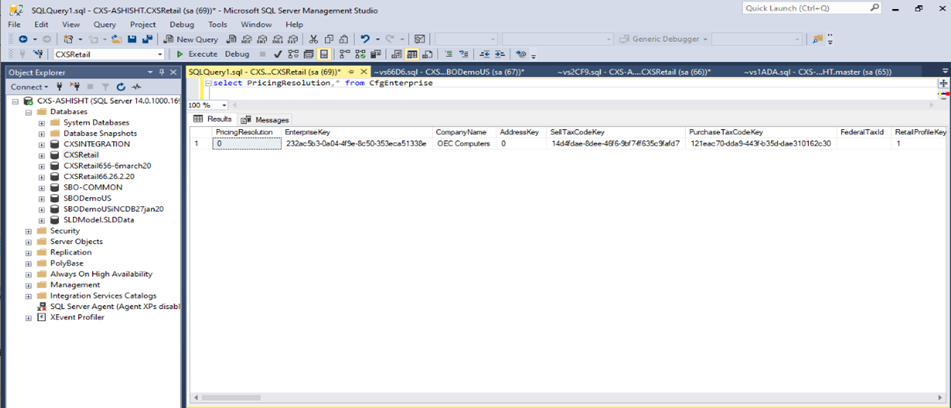Click the Change Connection plug icon in toolbar
The image size is (951, 408).
(x=38, y=54)
